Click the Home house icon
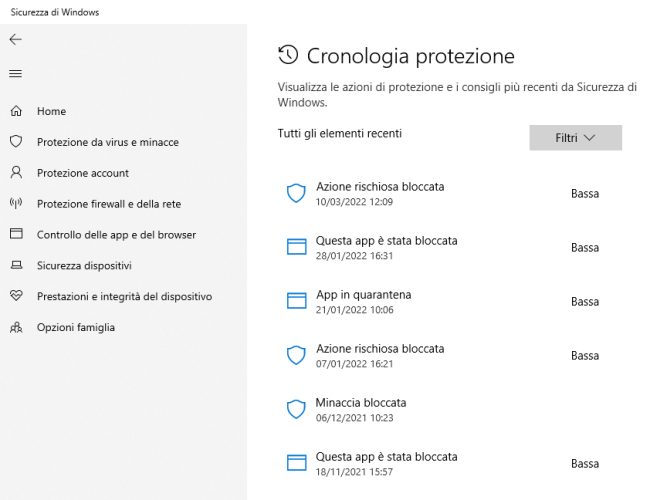 (x=15, y=111)
